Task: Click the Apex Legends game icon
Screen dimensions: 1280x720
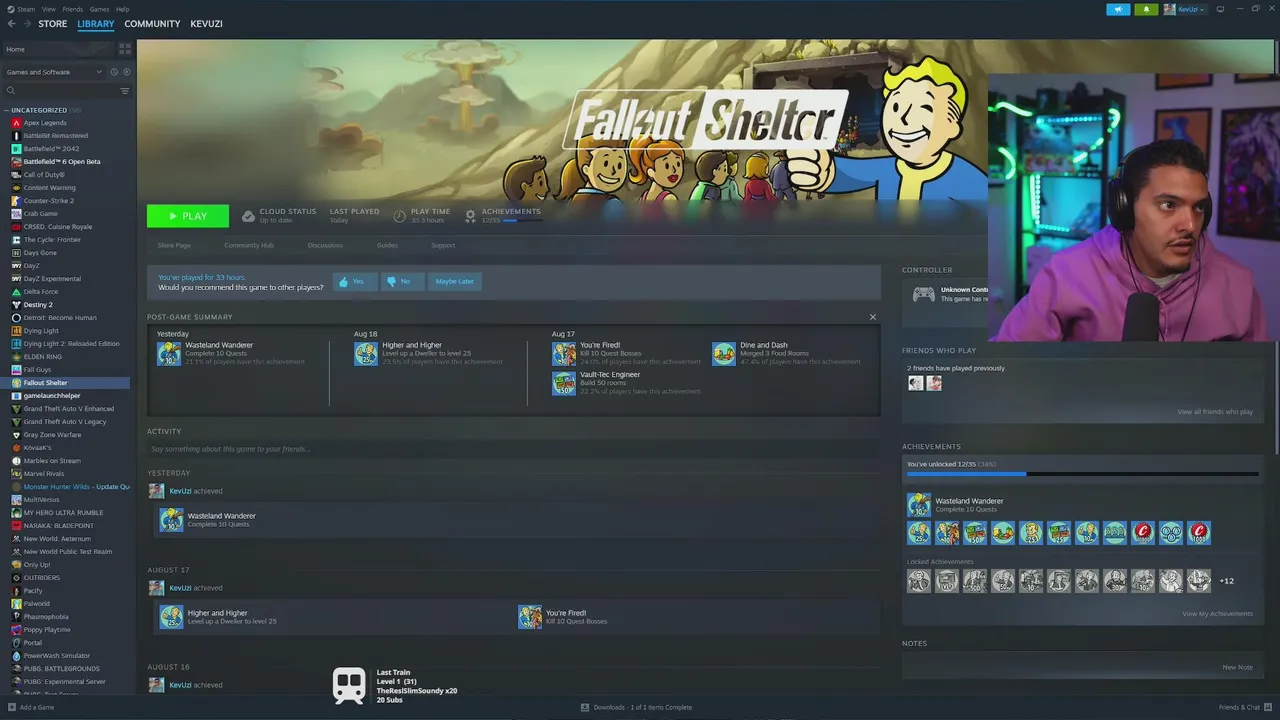Action: click(16, 123)
